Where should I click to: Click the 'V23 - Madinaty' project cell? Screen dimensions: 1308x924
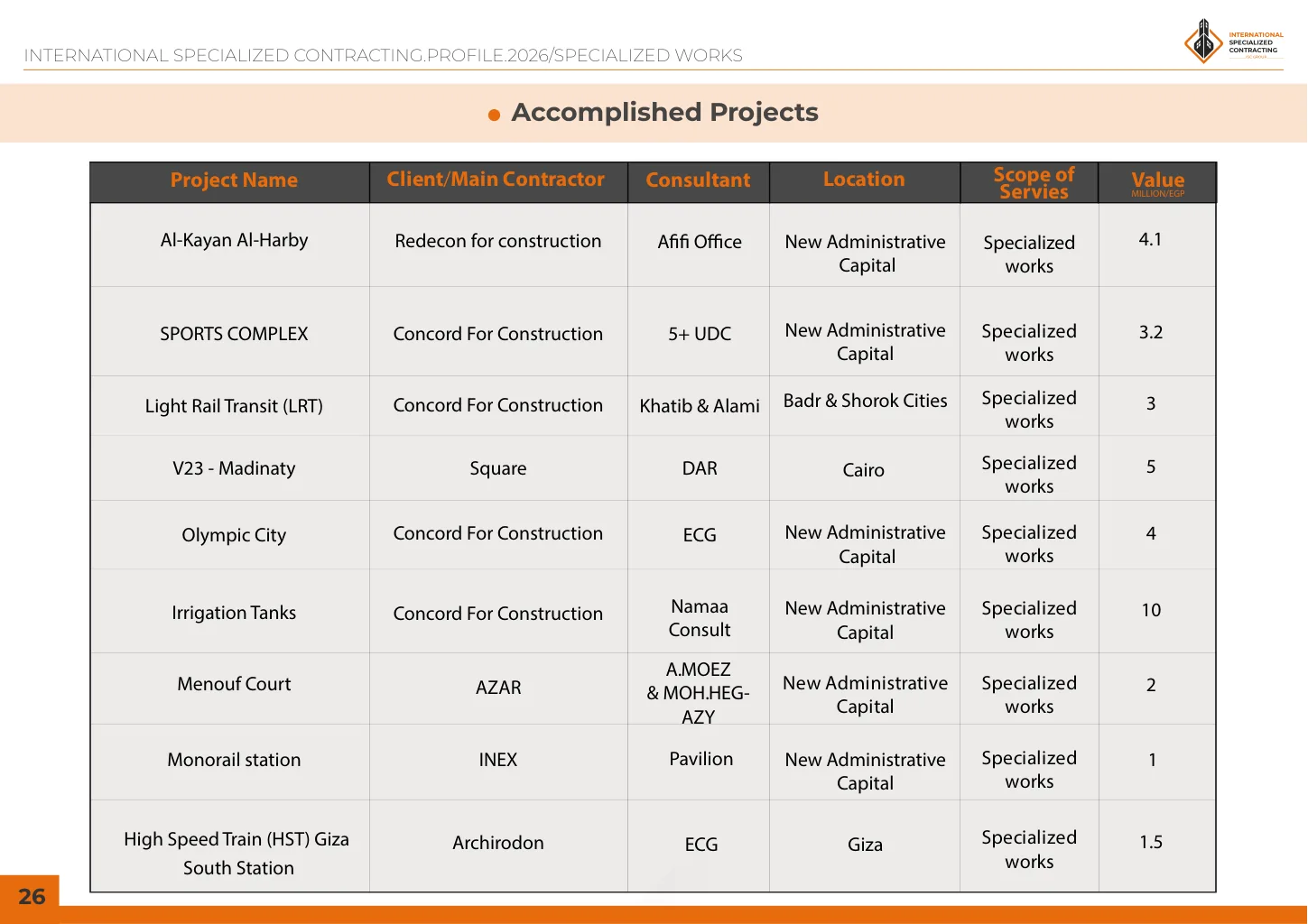click(x=234, y=468)
